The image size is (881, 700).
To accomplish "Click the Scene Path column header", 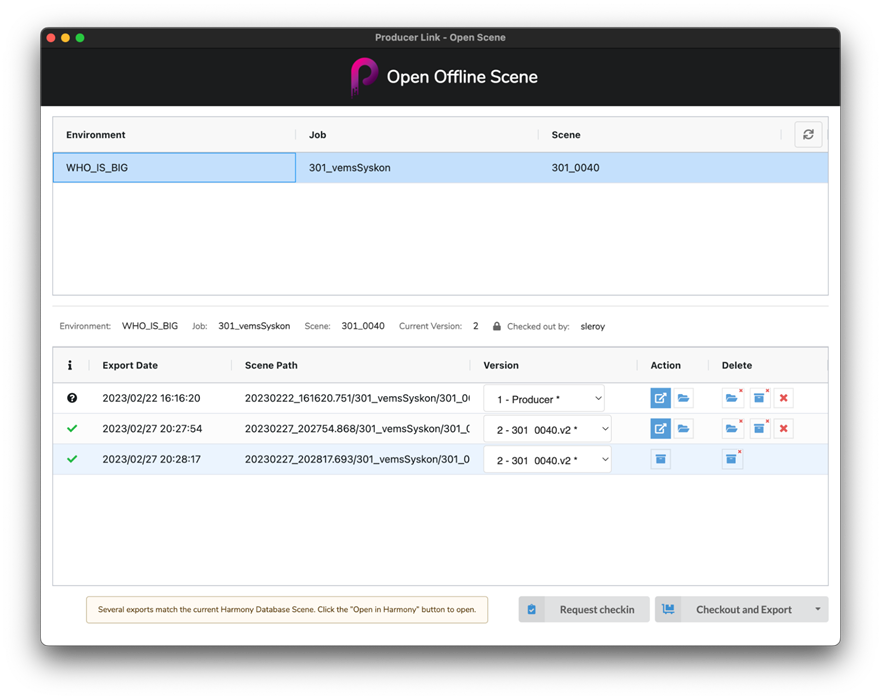I will (271, 365).
